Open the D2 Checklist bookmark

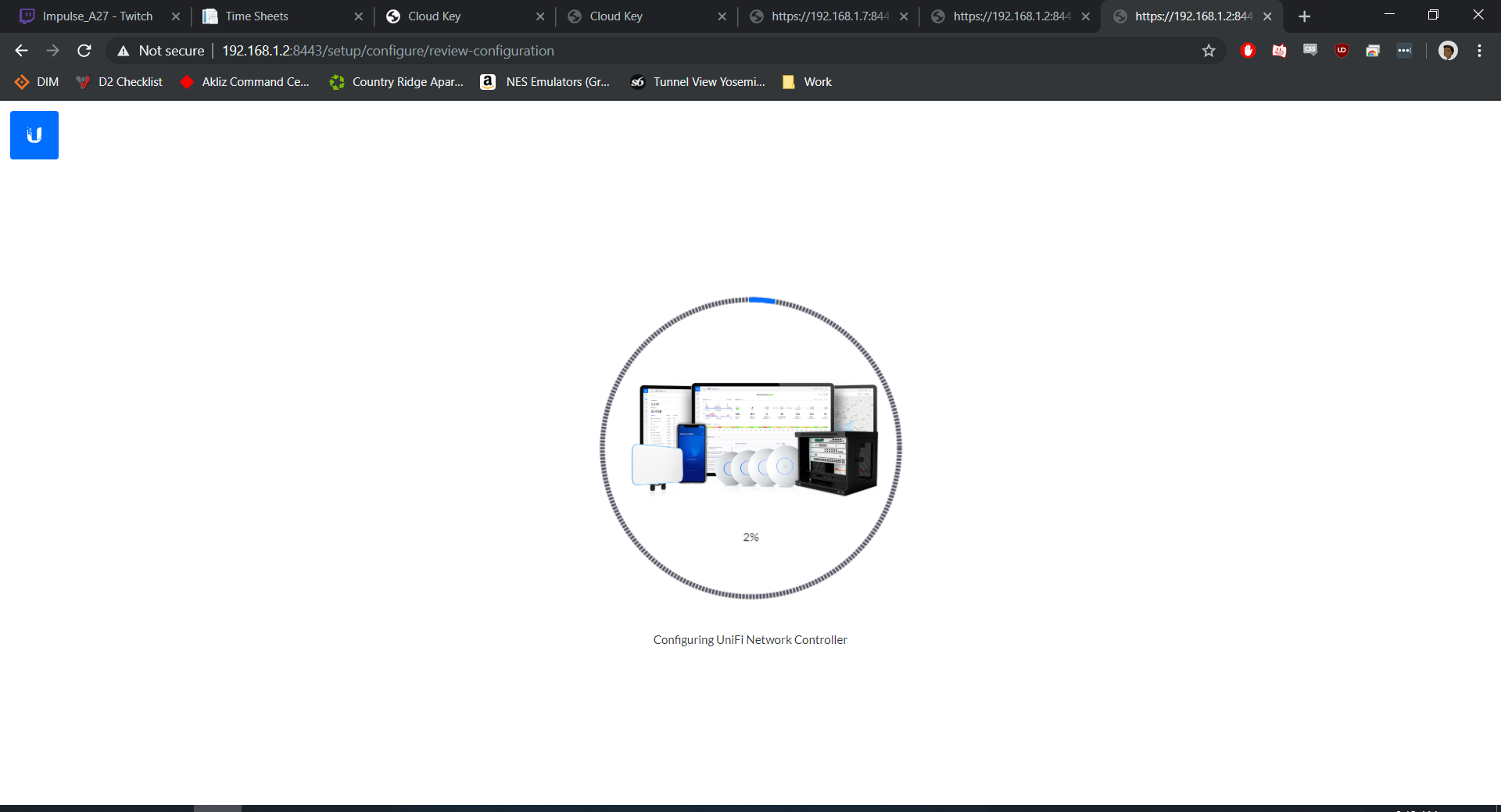(120, 82)
